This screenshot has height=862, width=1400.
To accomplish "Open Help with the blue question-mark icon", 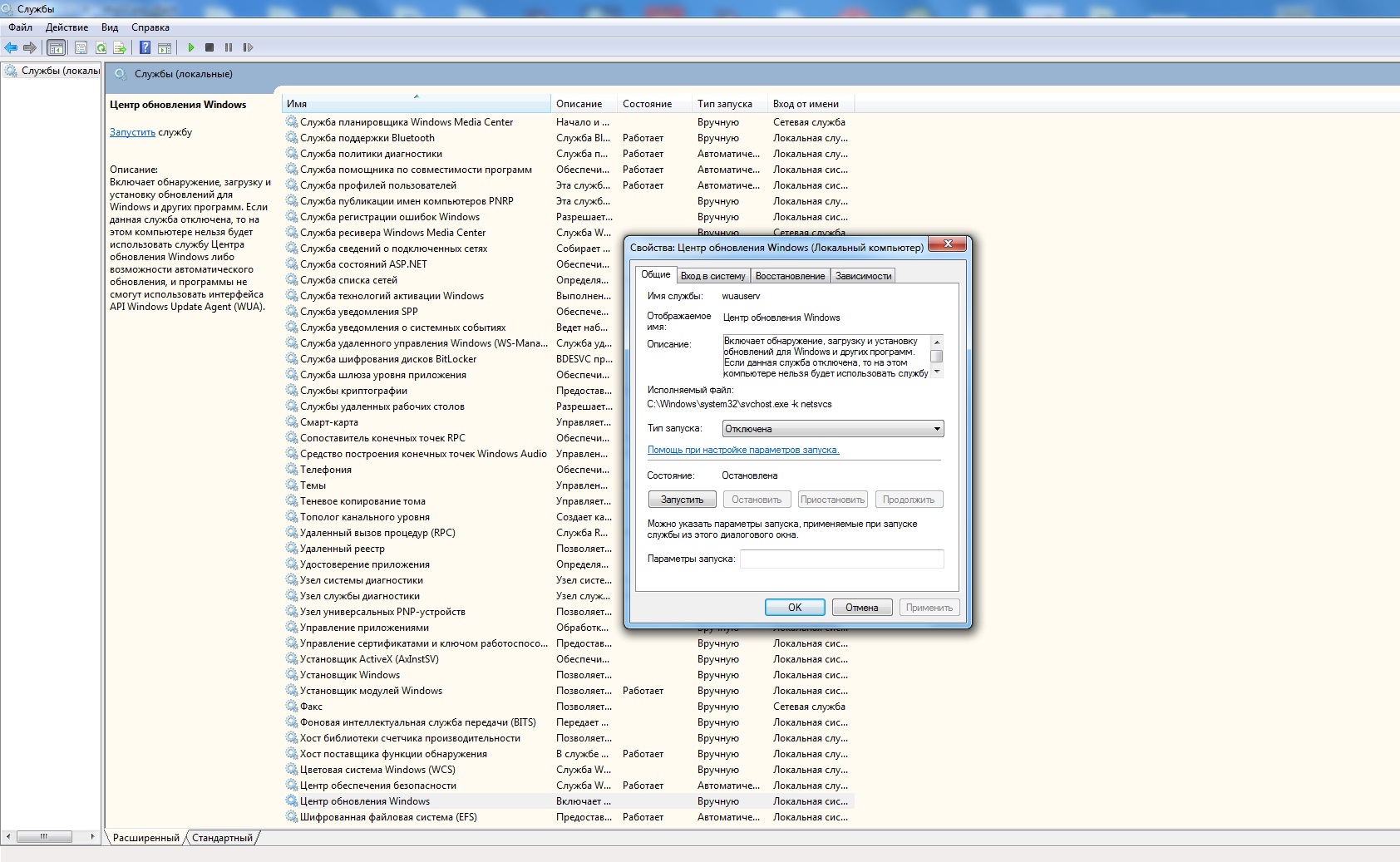I will click(x=145, y=47).
